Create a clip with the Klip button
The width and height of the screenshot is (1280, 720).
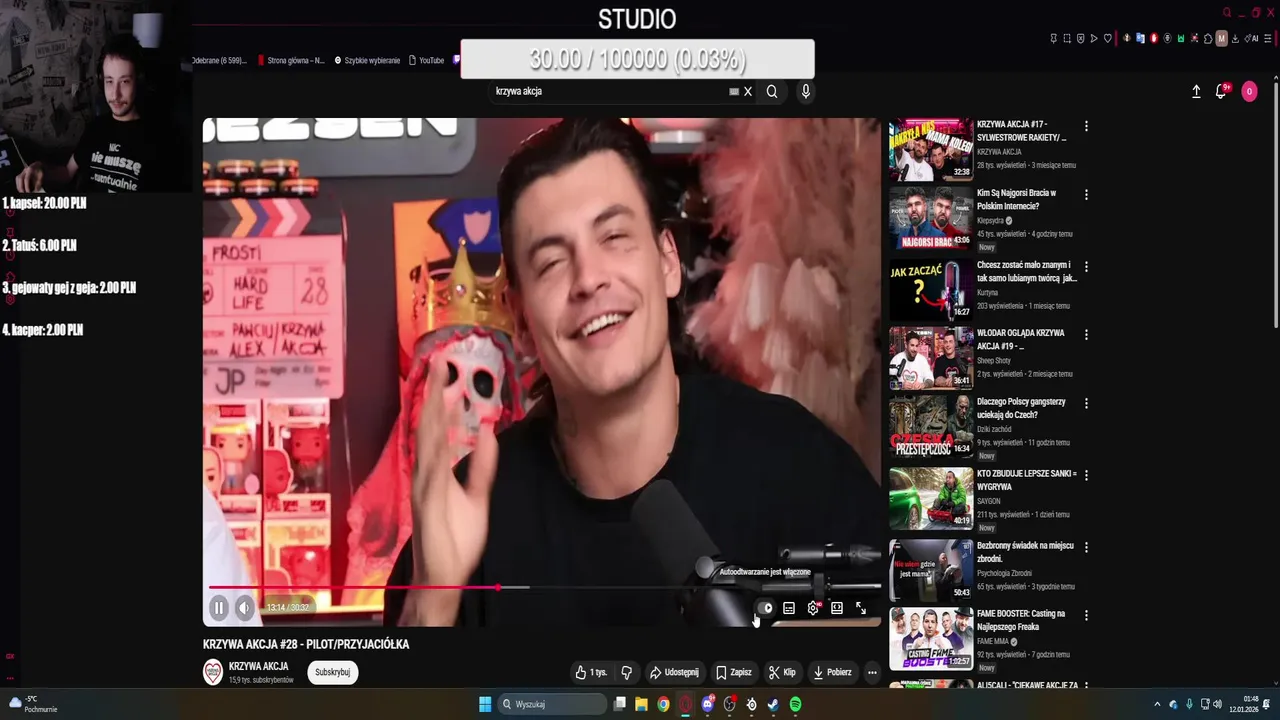pos(782,672)
